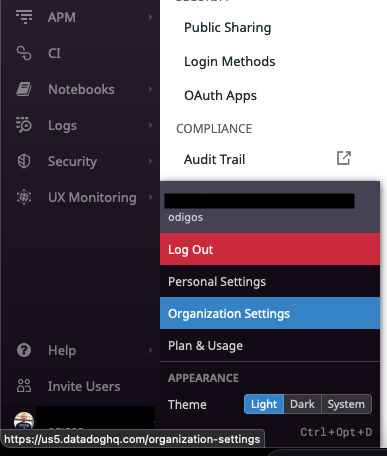Click the Ctrl+Opt+D shortcut hint
Image resolution: width=387 pixels, height=456 pixels.
point(336,432)
